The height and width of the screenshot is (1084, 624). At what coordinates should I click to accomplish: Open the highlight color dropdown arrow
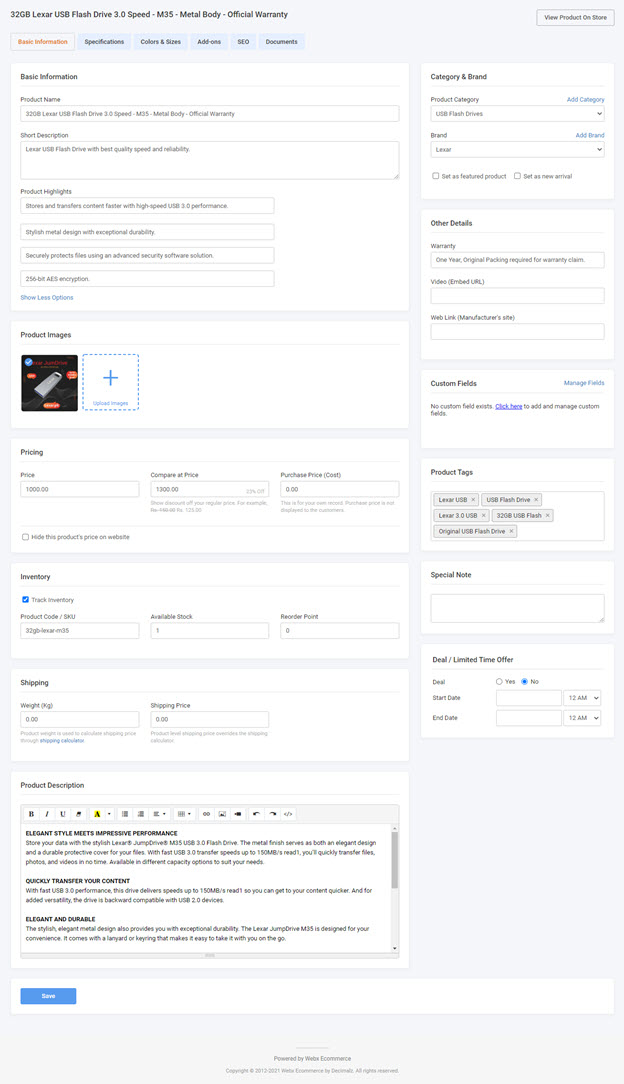tap(108, 814)
